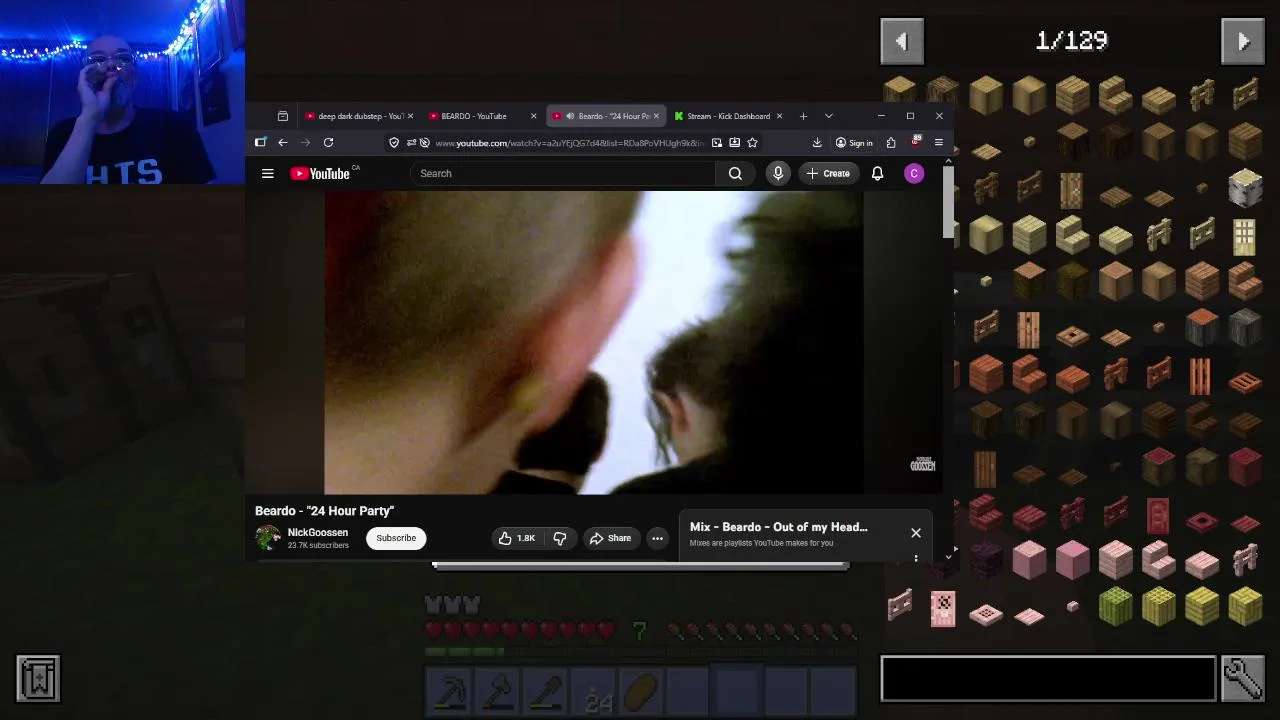
Task: Pick the oak door item
Action: click(x=1072, y=188)
